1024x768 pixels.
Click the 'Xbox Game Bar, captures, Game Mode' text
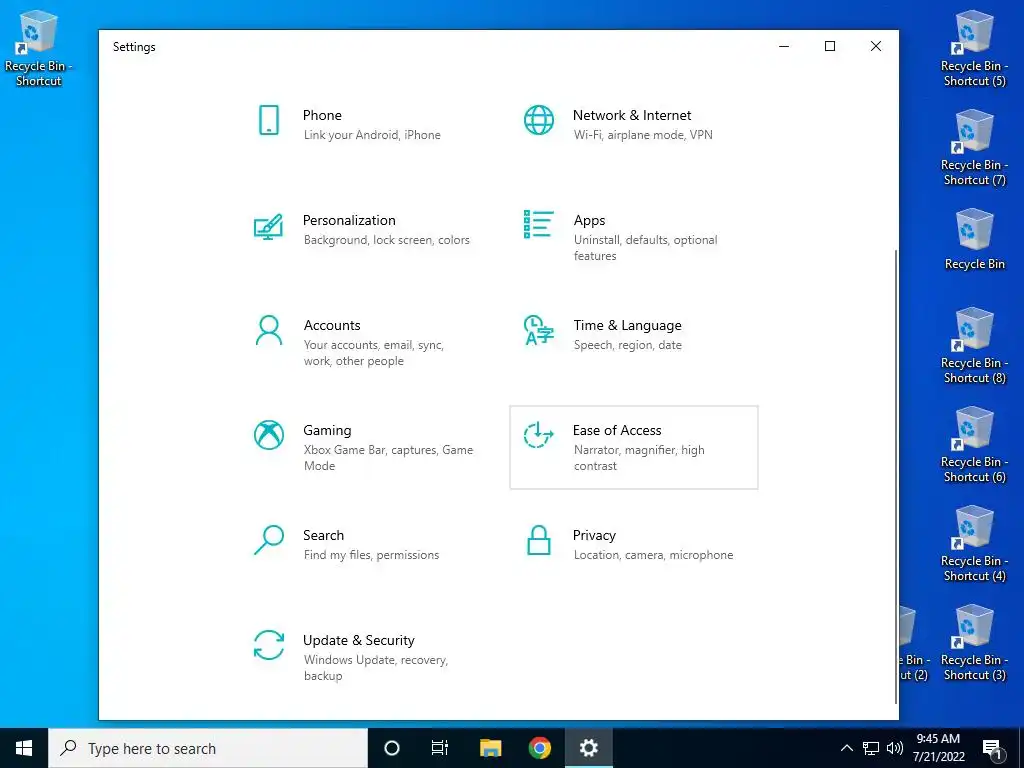pyautogui.click(x=389, y=458)
